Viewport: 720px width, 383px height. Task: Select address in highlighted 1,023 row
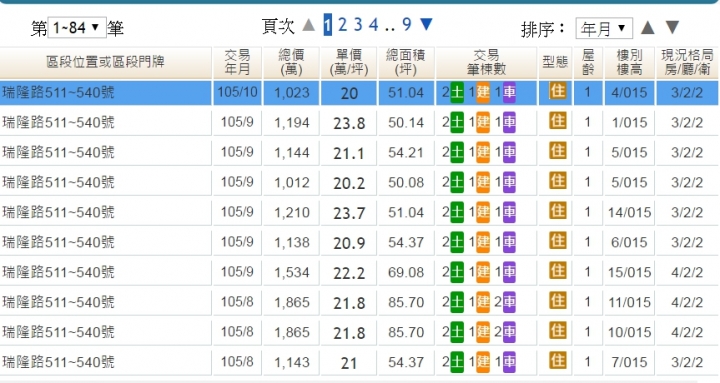(x=58, y=93)
